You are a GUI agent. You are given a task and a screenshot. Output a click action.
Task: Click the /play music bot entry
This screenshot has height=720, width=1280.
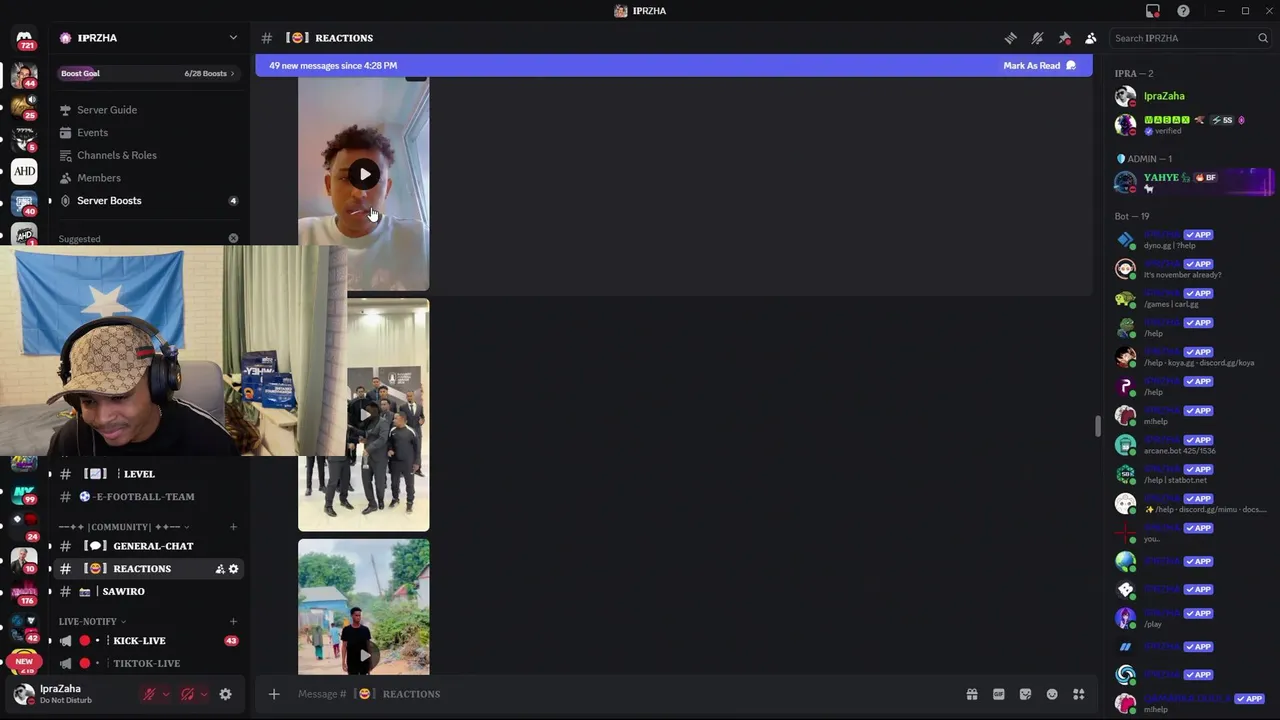tap(1192, 618)
